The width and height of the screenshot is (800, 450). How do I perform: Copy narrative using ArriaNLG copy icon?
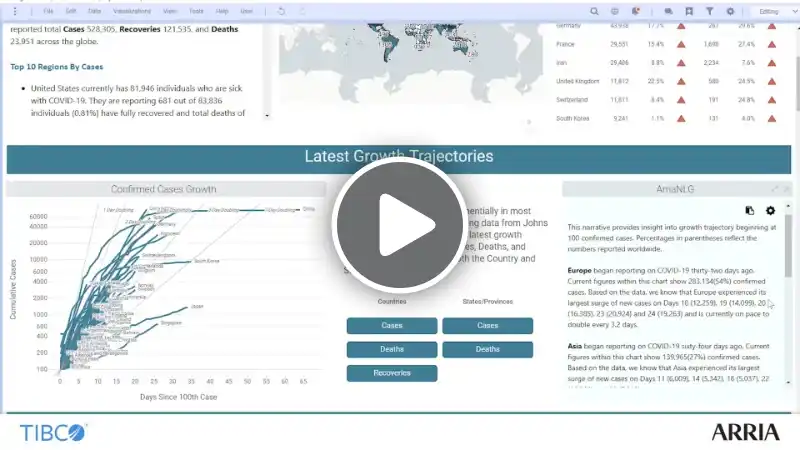click(749, 210)
